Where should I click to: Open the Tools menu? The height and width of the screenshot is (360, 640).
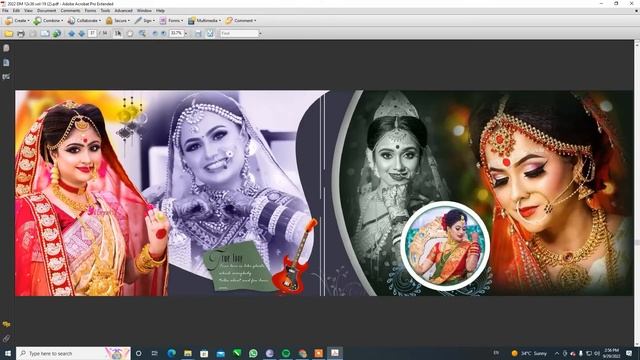click(x=105, y=11)
